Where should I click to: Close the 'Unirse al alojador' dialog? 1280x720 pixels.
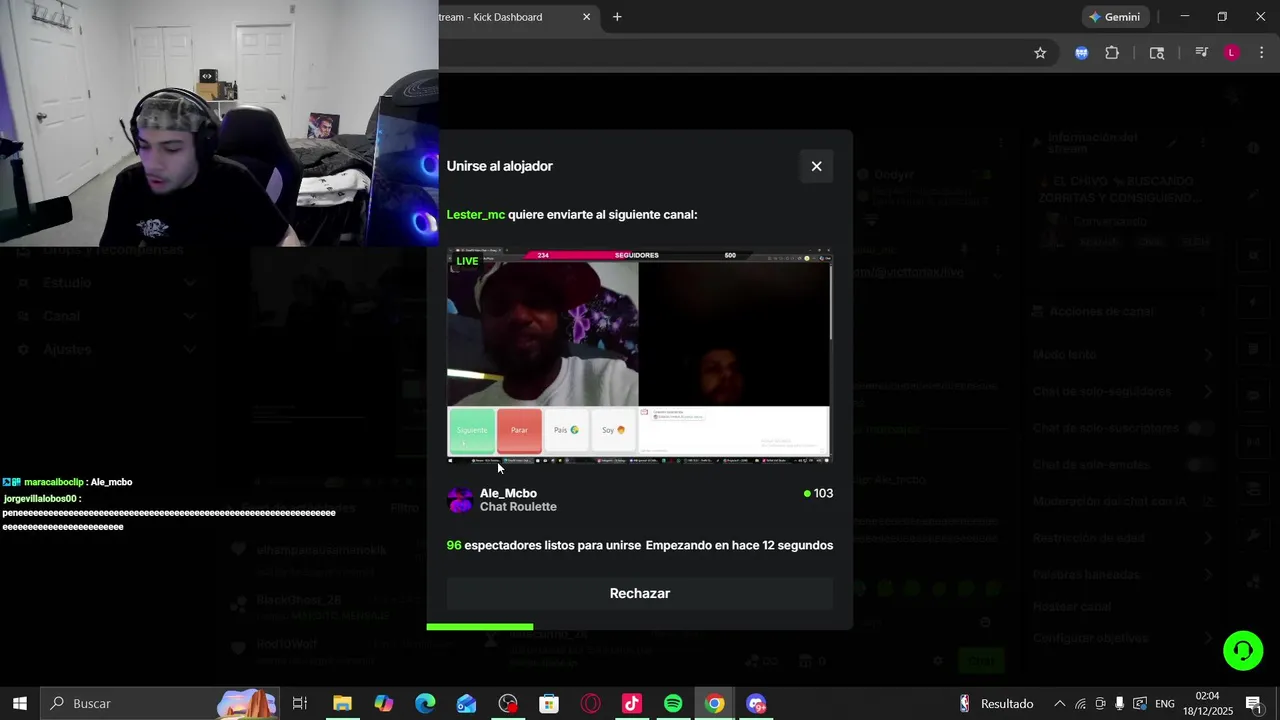[x=816, y=166]
